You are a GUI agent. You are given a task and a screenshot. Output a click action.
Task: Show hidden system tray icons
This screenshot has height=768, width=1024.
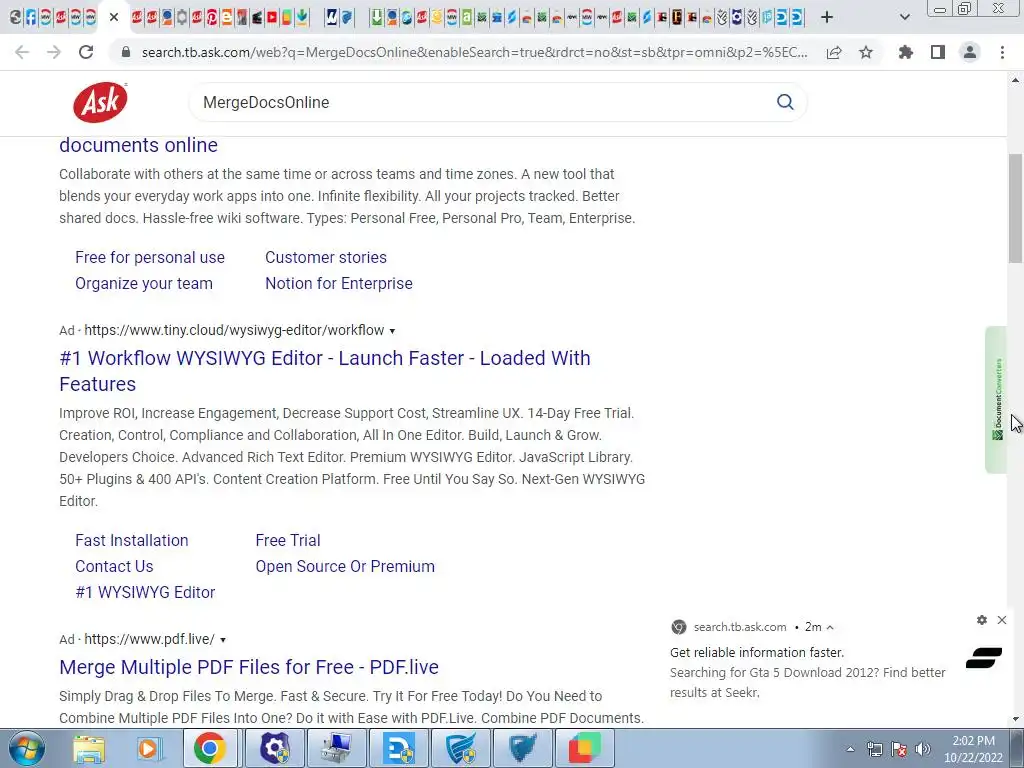click(x=850, y=749)
